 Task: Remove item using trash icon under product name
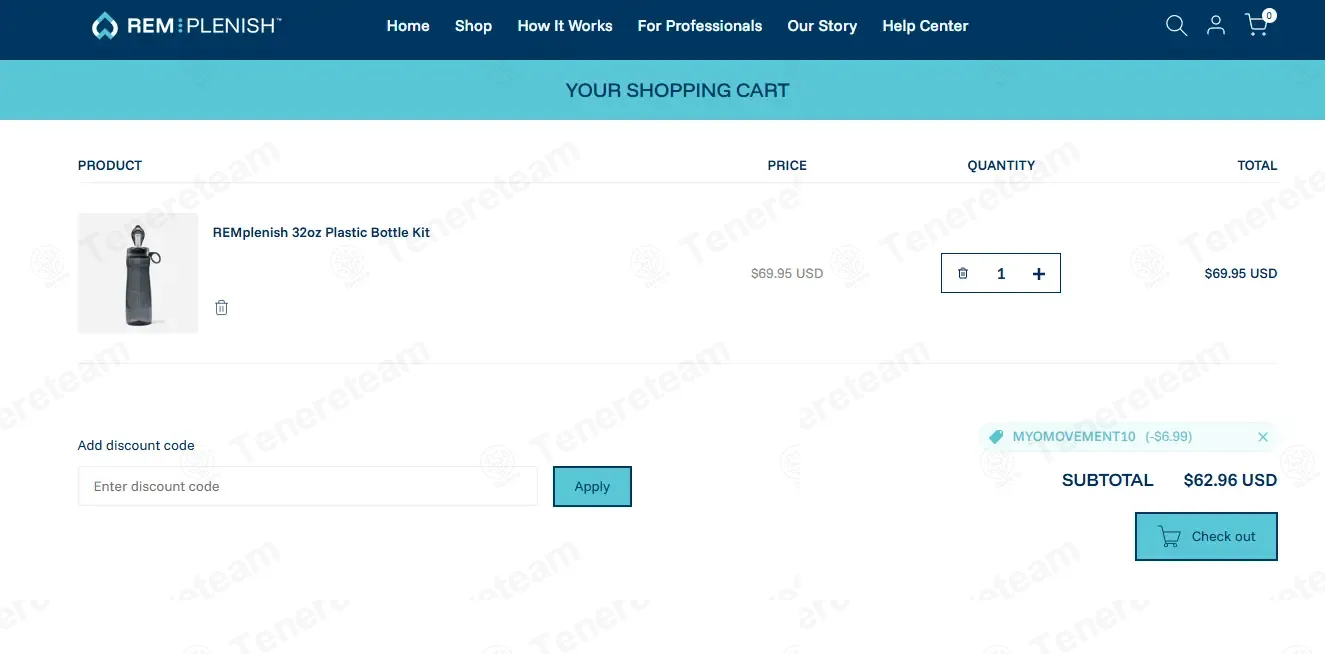tap(222, 307)
